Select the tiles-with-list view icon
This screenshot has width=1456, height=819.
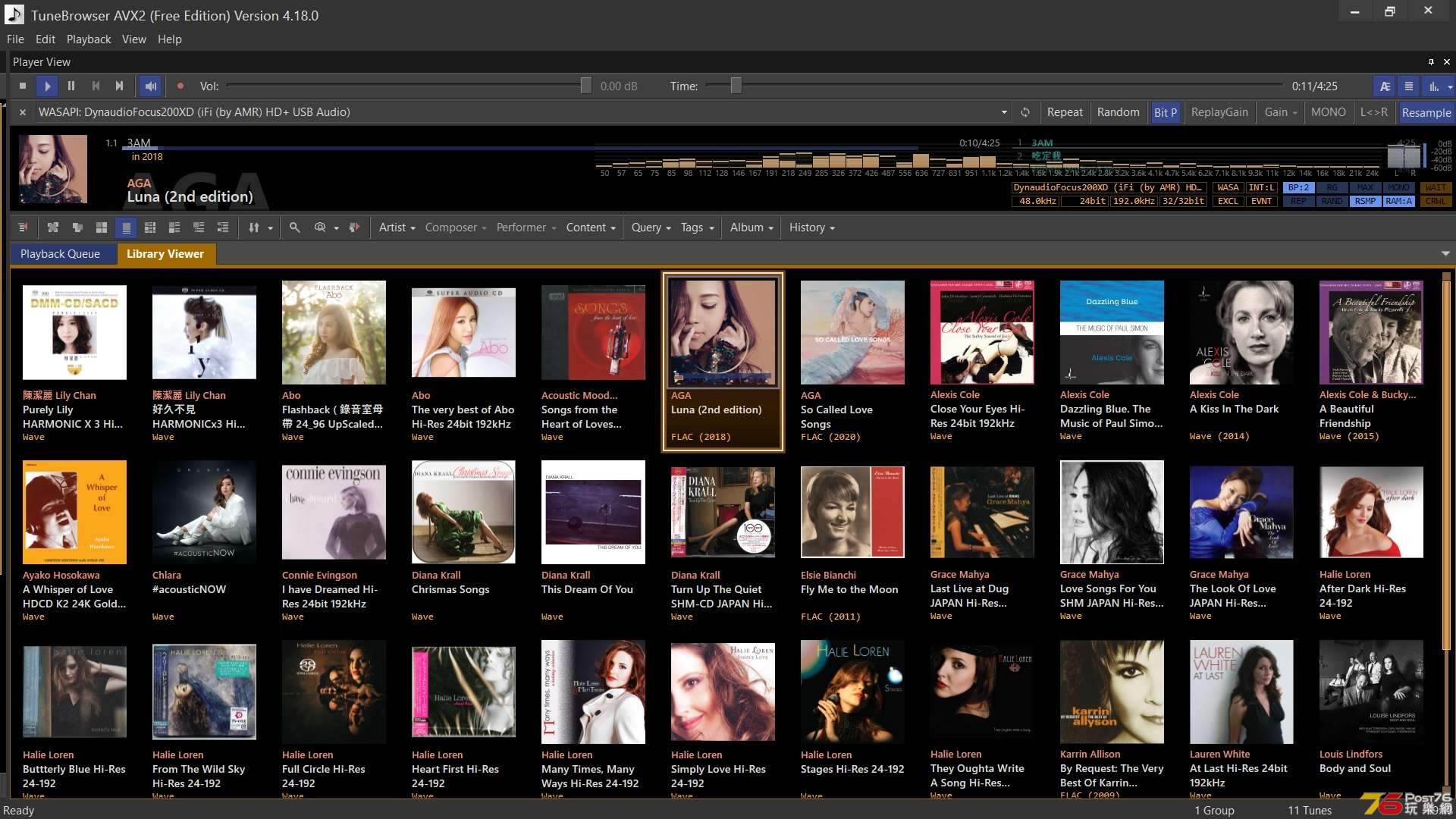pos(174,227)
